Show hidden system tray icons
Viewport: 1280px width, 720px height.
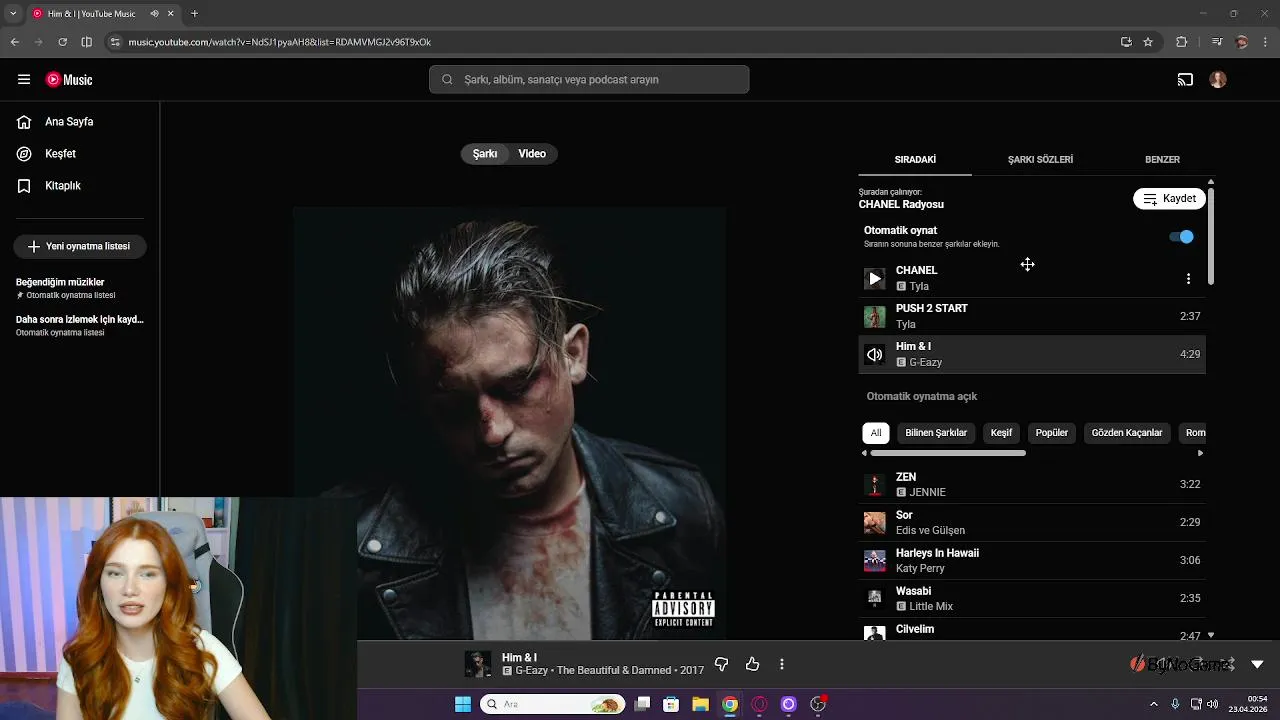(1154, 704)
